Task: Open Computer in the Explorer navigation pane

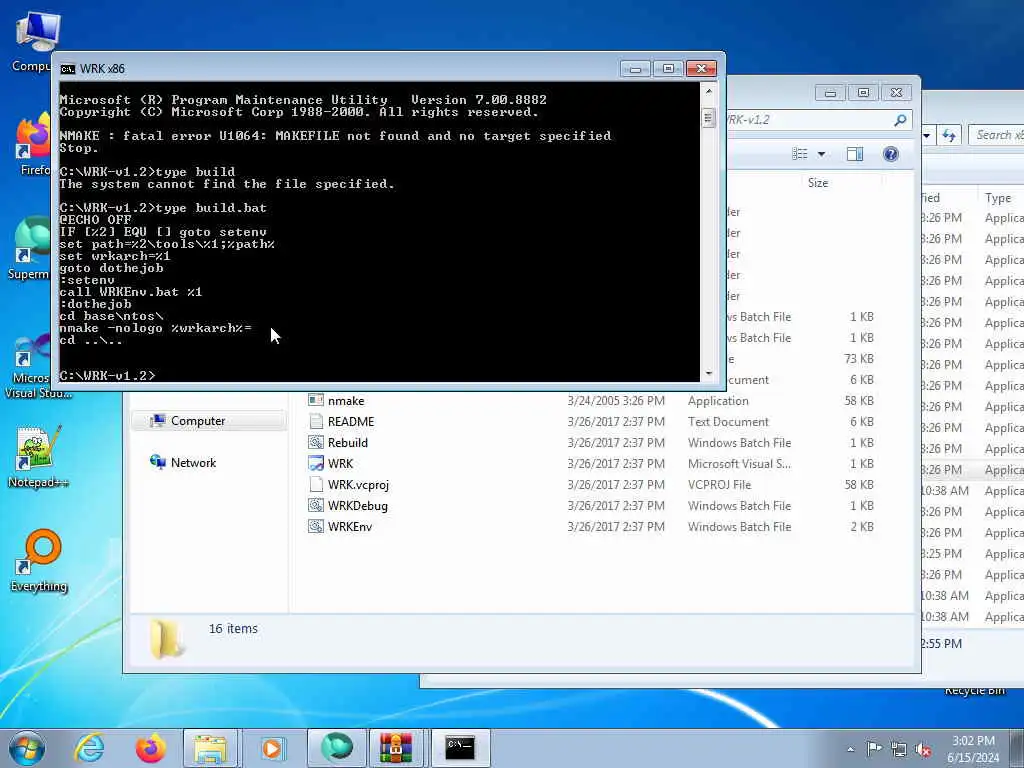Action: coord(198,421)
